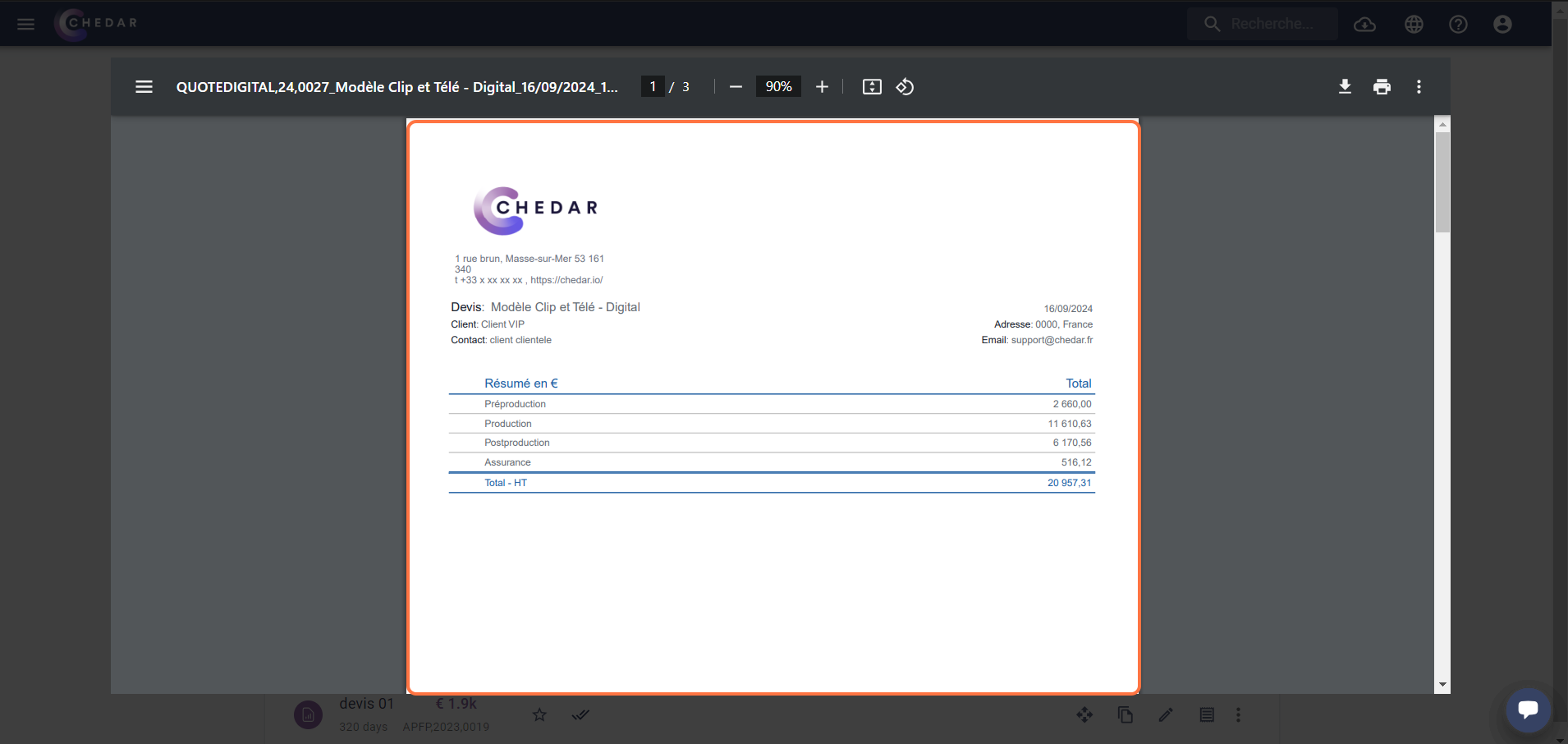Click the star favorite icon for devis 01
The height and width of the screenshot is (744, 1568).
tap(539, 714)
